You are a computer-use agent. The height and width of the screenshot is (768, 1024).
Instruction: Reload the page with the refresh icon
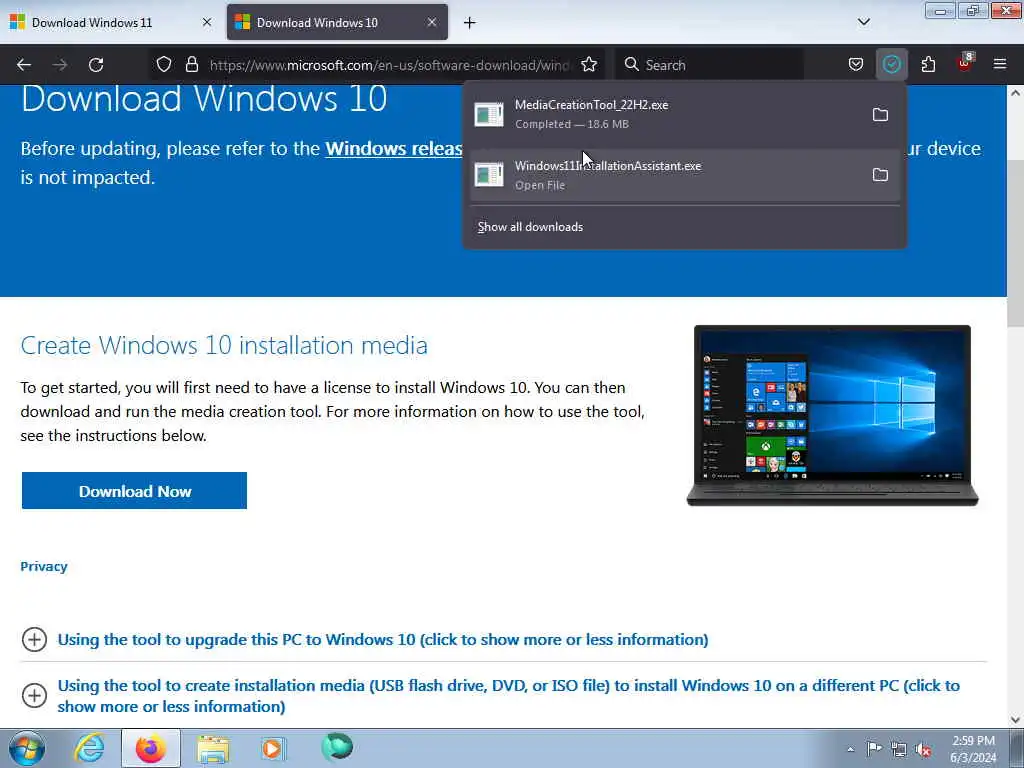point(96,65)
